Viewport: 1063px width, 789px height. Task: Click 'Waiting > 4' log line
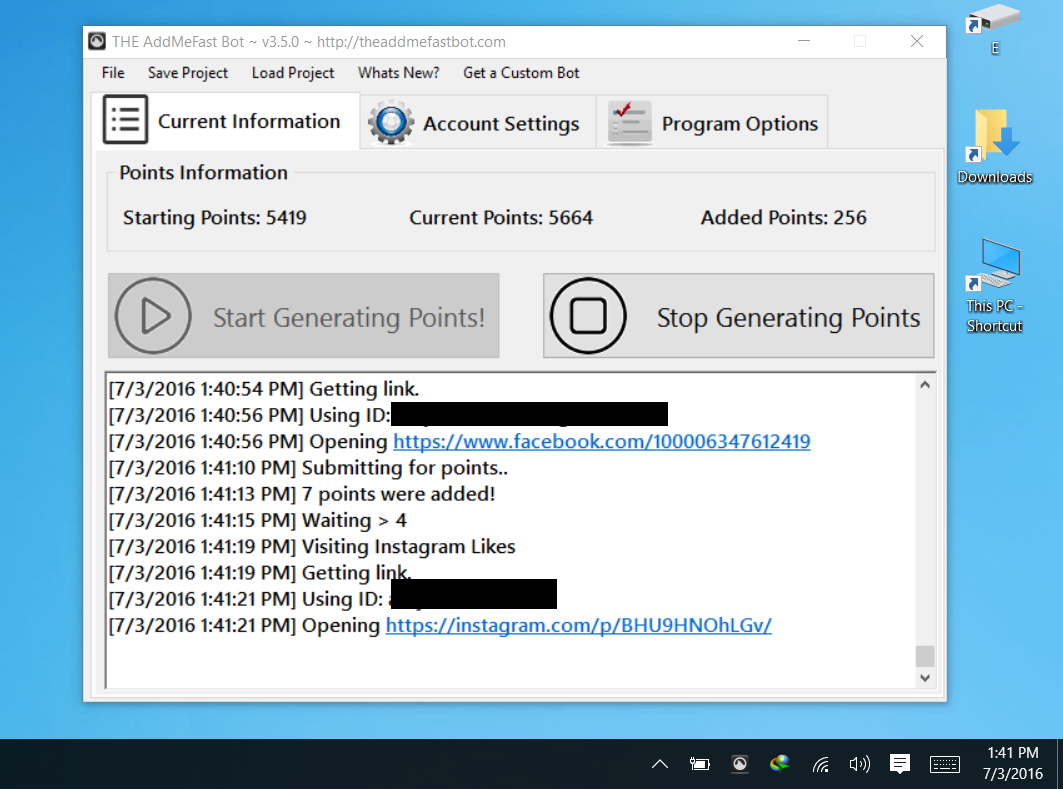[258, 521]
